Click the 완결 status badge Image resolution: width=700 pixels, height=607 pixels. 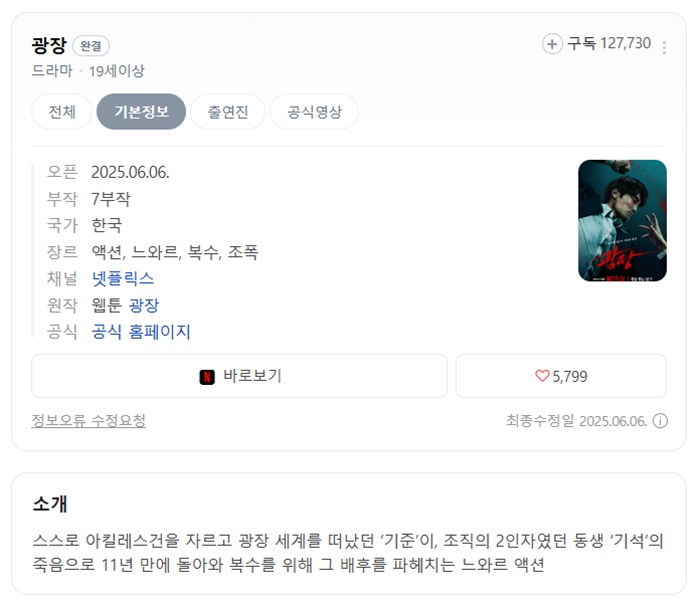click(x=91, y=46)
